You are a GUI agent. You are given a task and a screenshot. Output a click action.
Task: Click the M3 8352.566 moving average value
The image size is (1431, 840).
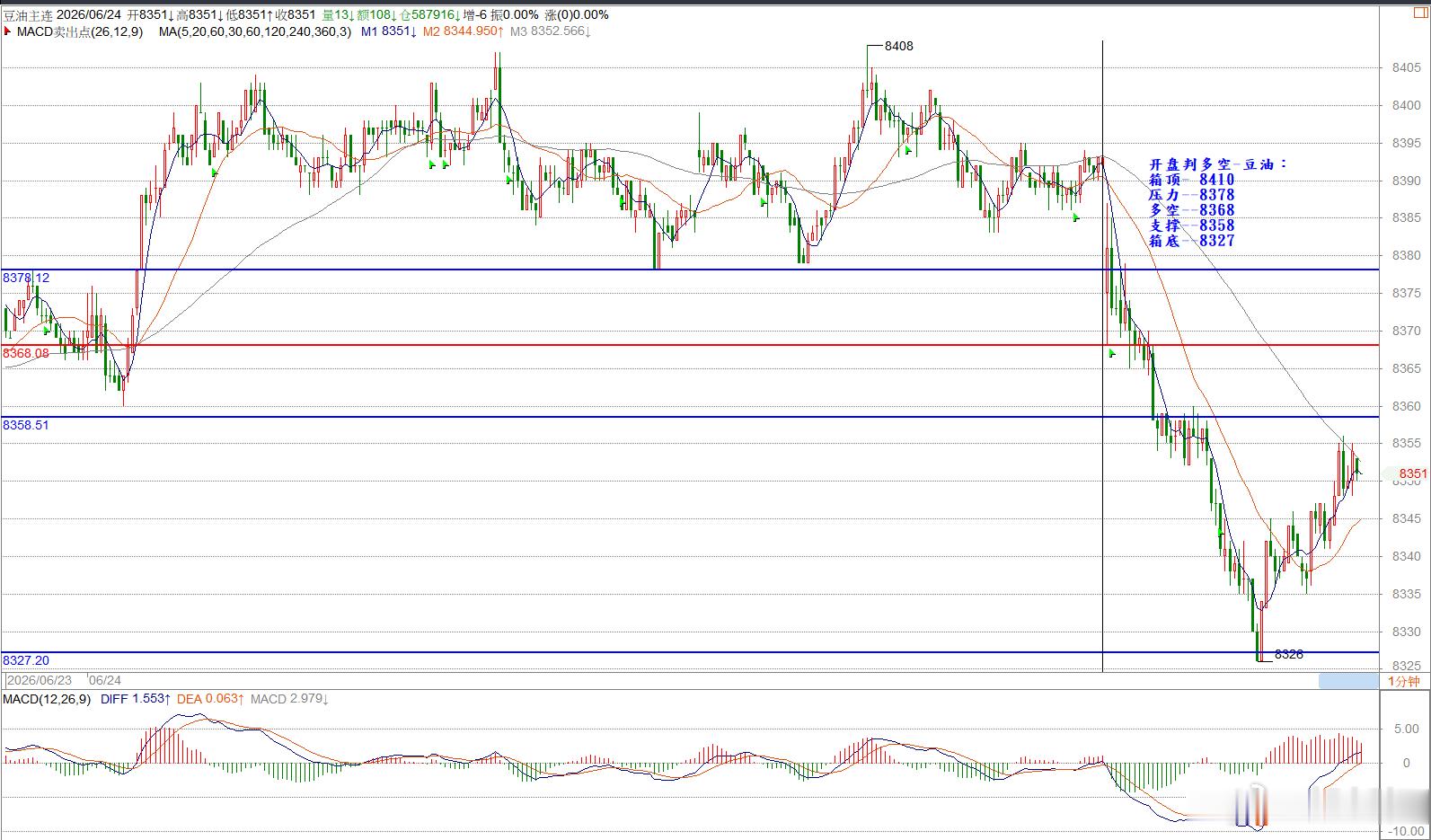click(x=551, y=31)
